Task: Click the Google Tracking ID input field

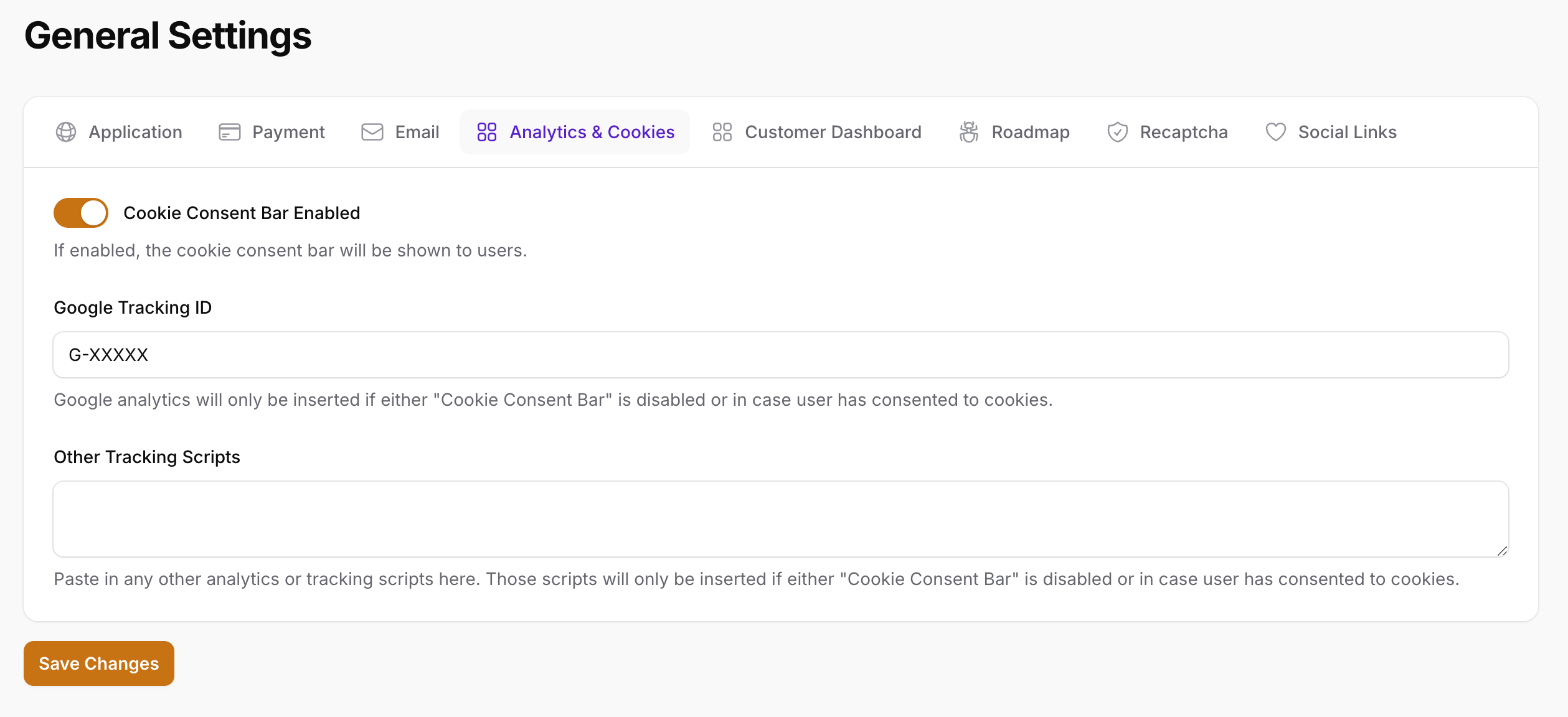Action: [x=781, y=355]
